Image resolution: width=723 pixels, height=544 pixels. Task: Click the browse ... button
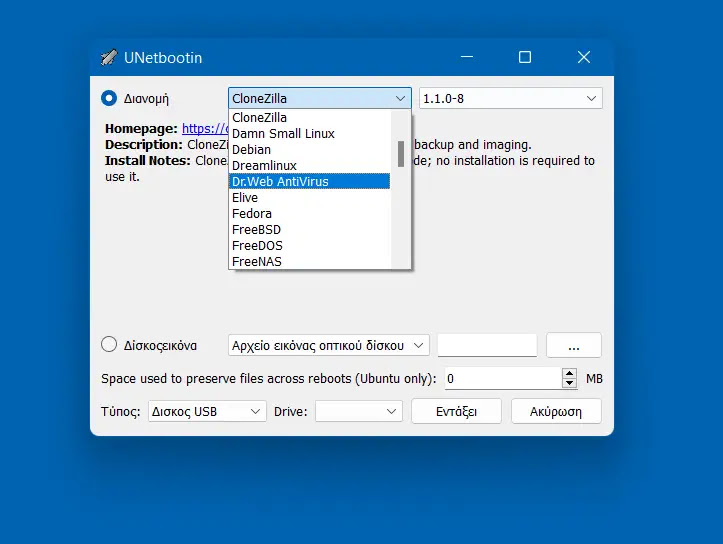(574, 345)
